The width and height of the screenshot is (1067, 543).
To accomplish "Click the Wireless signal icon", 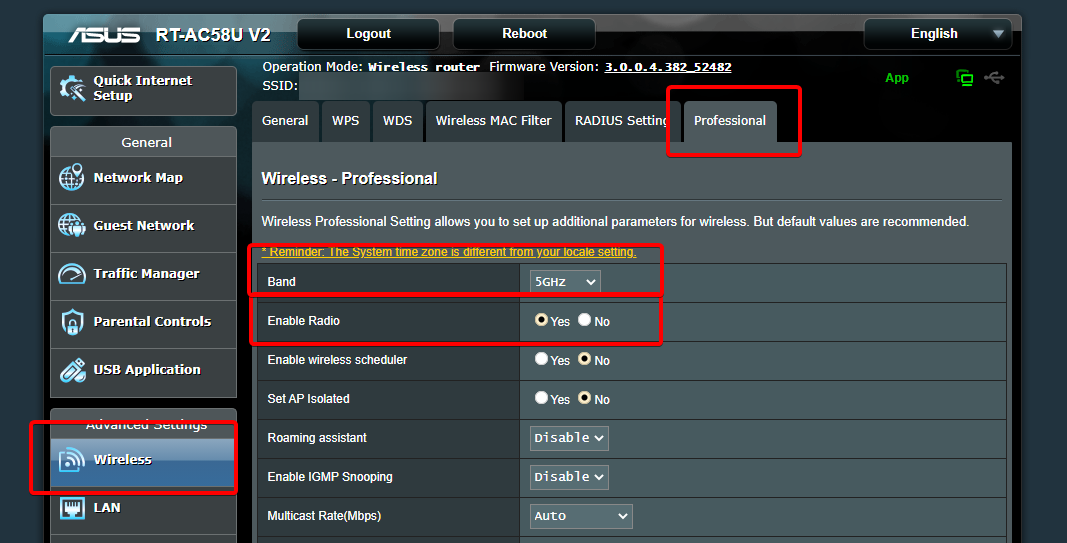I will pyautogui.click(x=71, y=460).
